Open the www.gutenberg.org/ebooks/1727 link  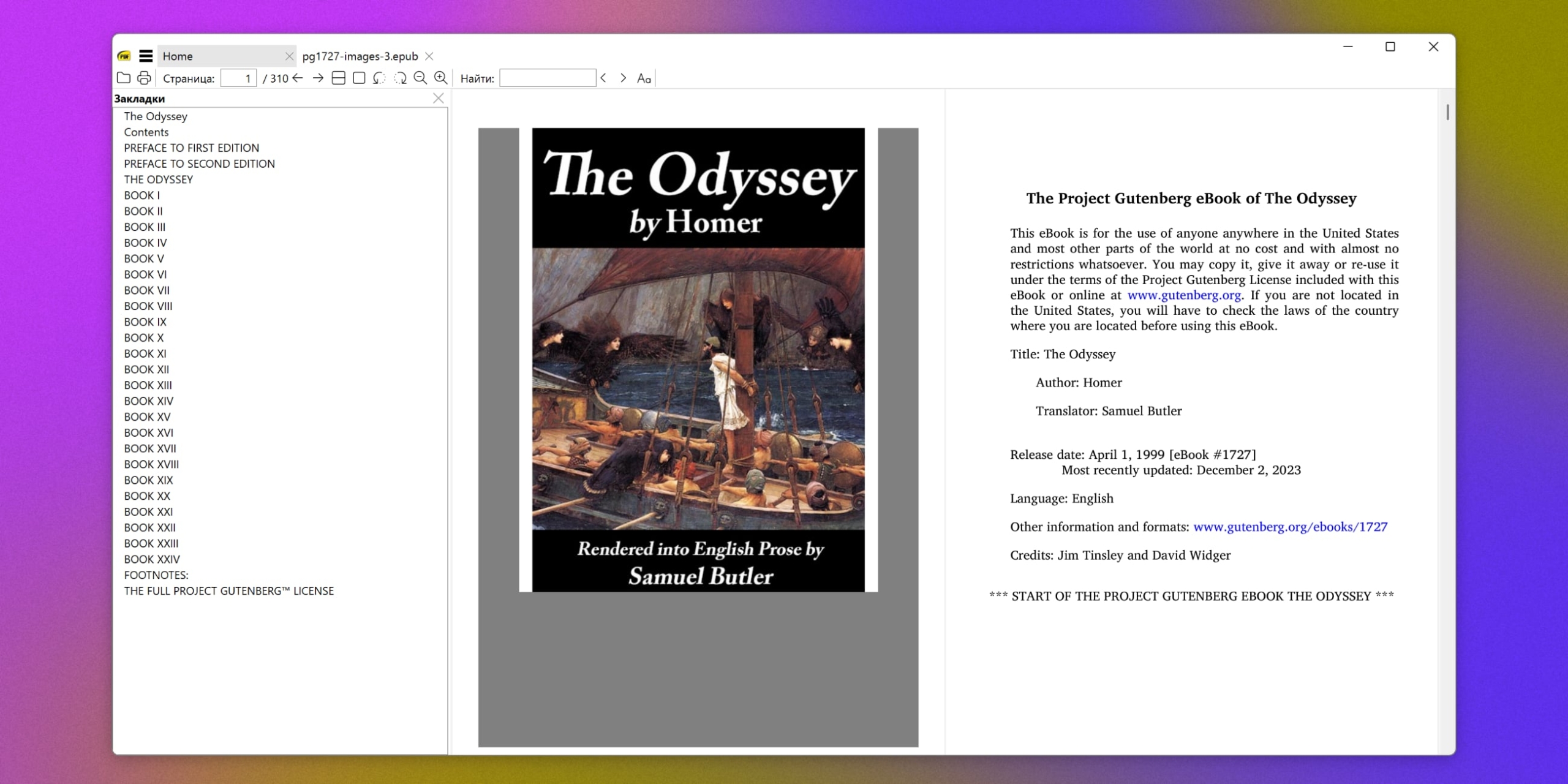[1291, 527]
